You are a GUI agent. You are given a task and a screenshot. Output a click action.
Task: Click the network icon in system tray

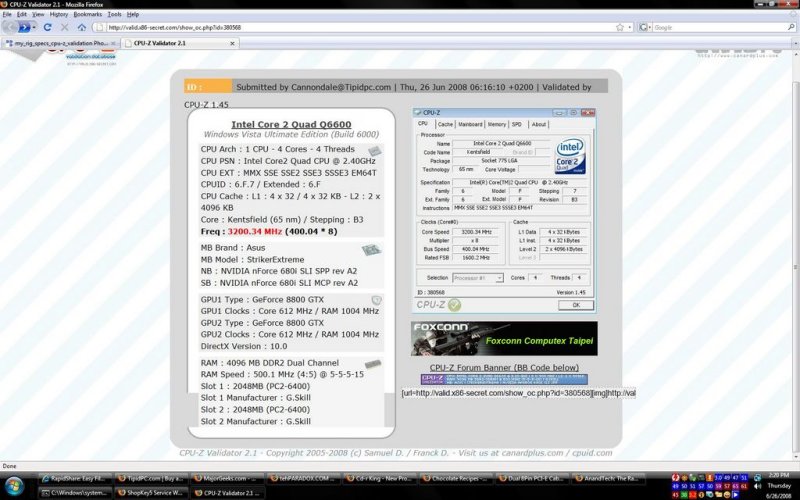click(758, 478)
